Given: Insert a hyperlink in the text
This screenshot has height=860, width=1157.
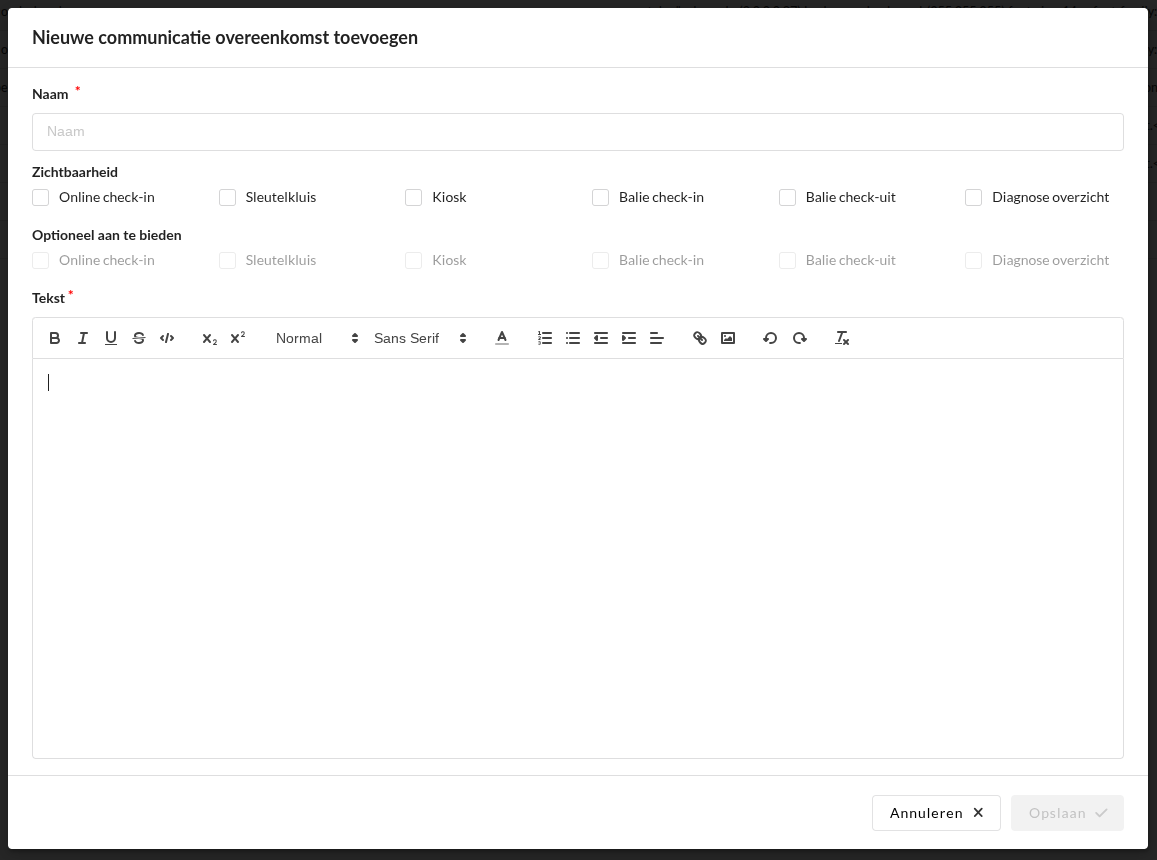Looking at the screenshot, I should click(700, 338).
